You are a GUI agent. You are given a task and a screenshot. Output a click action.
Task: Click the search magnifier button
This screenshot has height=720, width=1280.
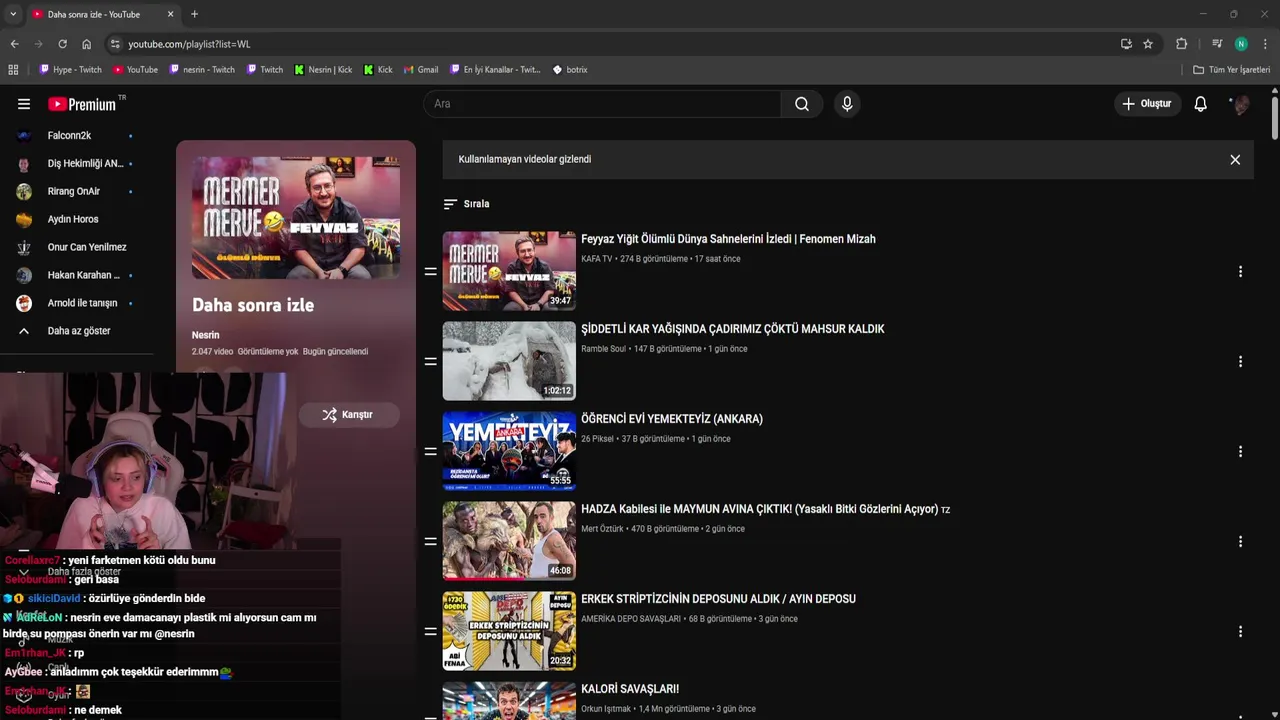tap(802, 104)
